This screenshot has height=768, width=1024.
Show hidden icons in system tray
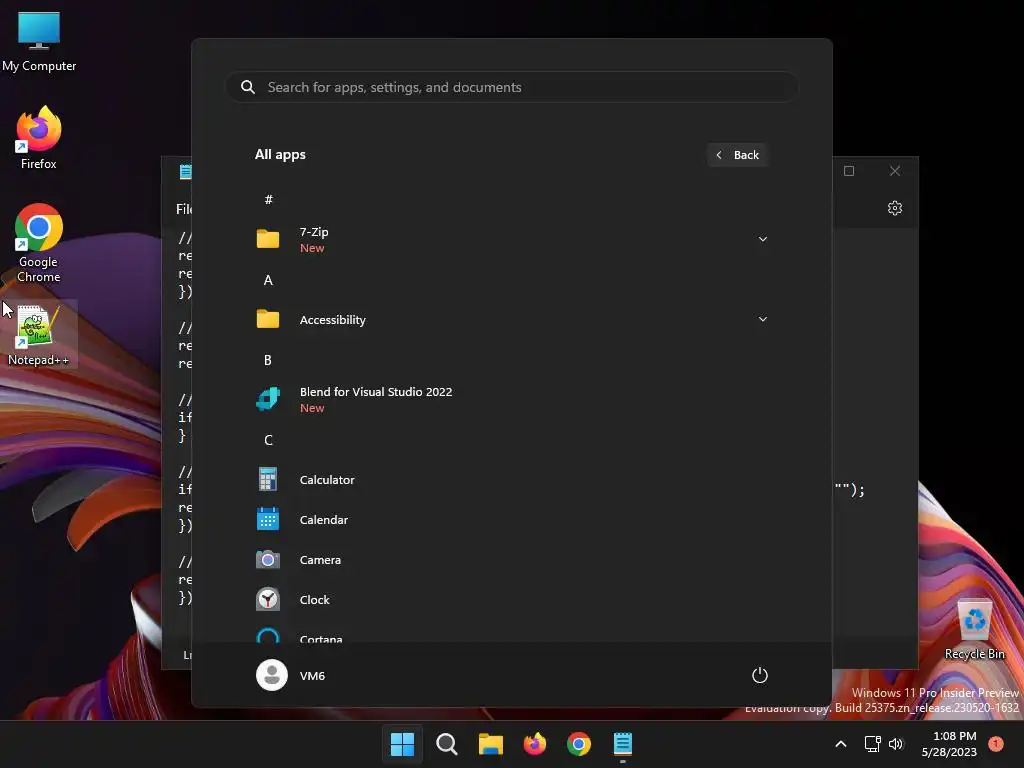[841, 744]
